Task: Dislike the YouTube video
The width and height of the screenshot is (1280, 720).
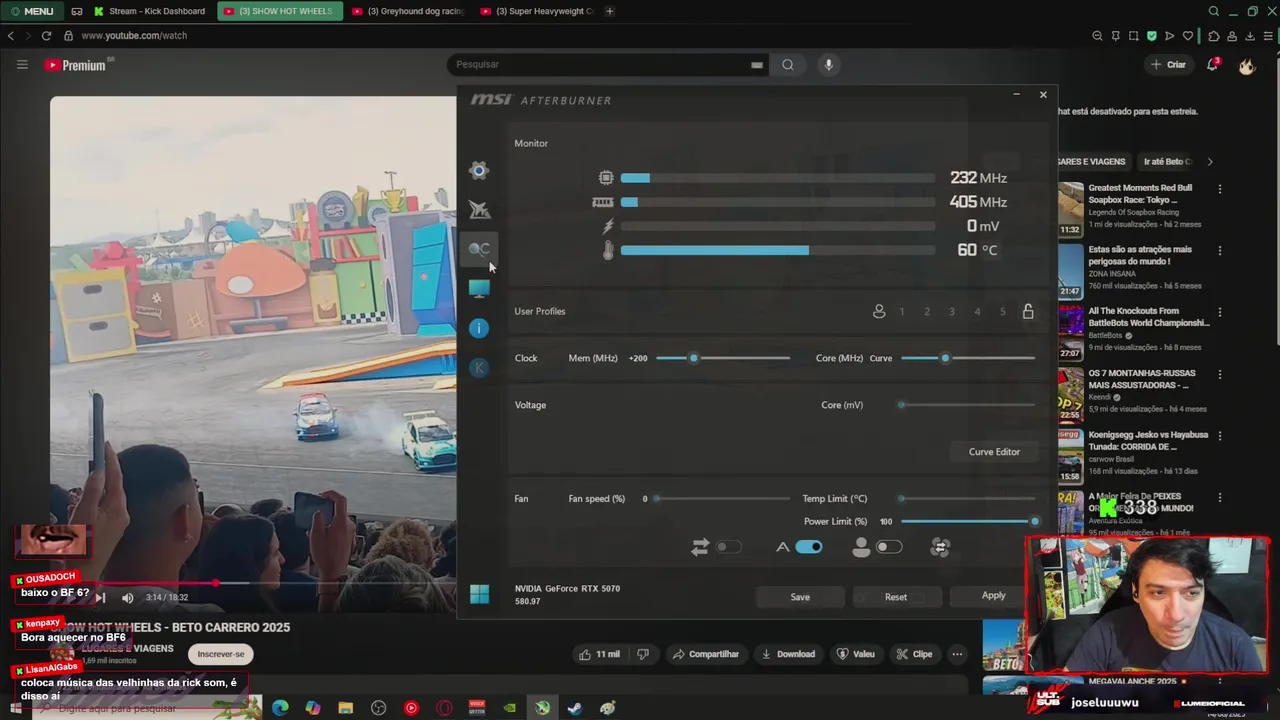Action: 643,654
